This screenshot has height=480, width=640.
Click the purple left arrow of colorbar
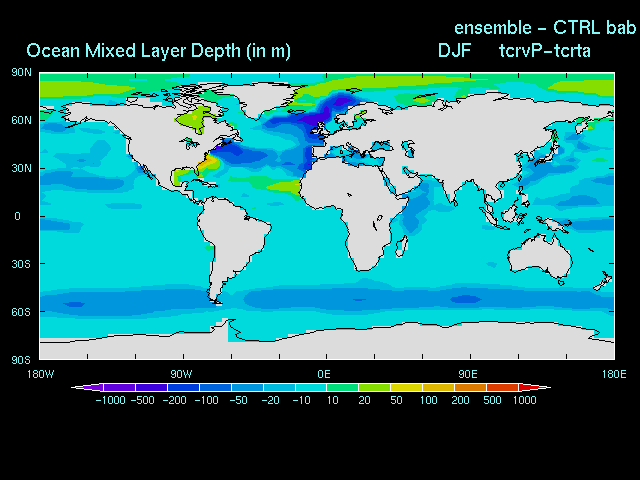coord(80,387)
